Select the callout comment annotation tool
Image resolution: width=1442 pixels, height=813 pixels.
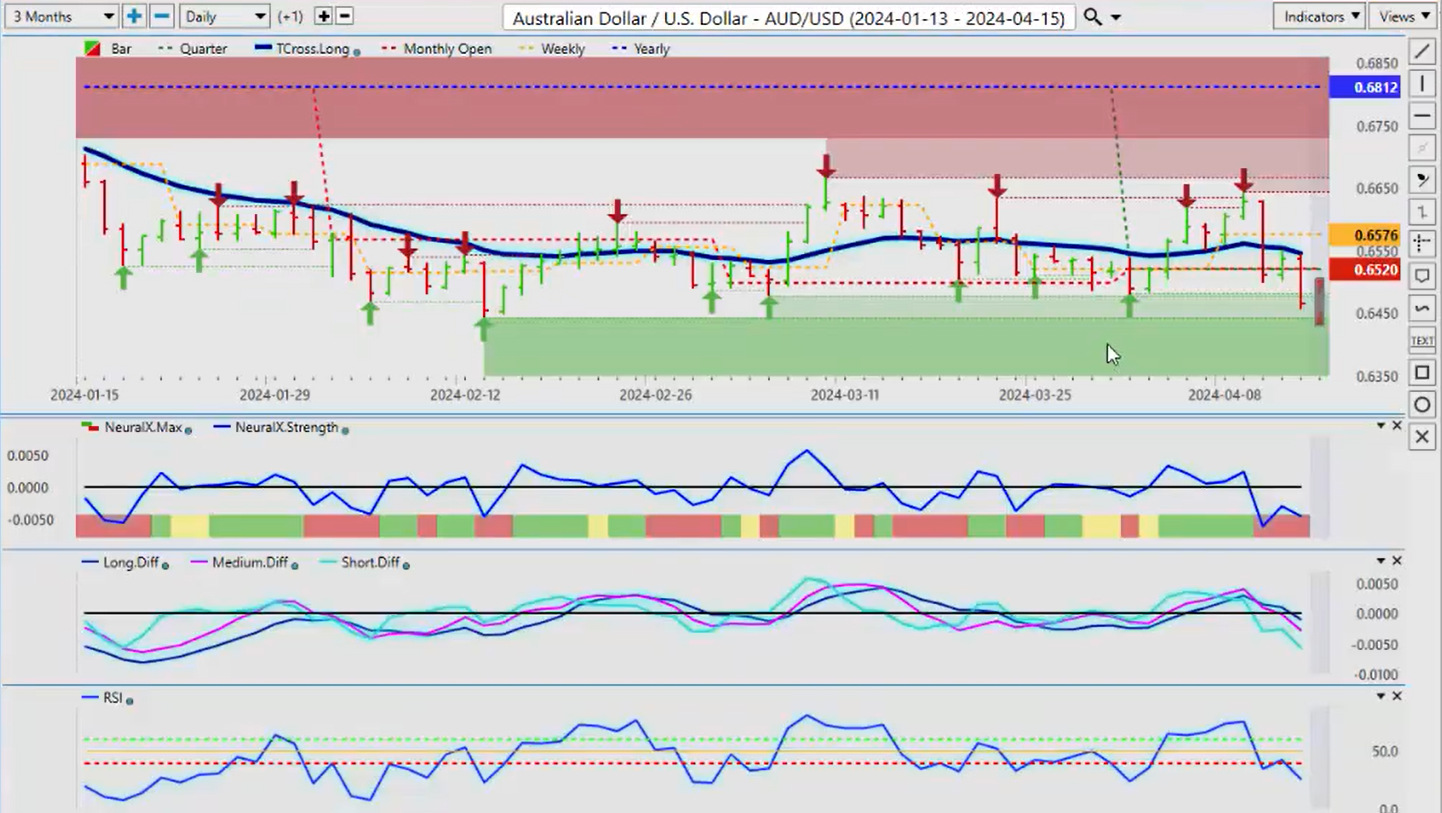pyautogui.click(x=1421, y=275)
